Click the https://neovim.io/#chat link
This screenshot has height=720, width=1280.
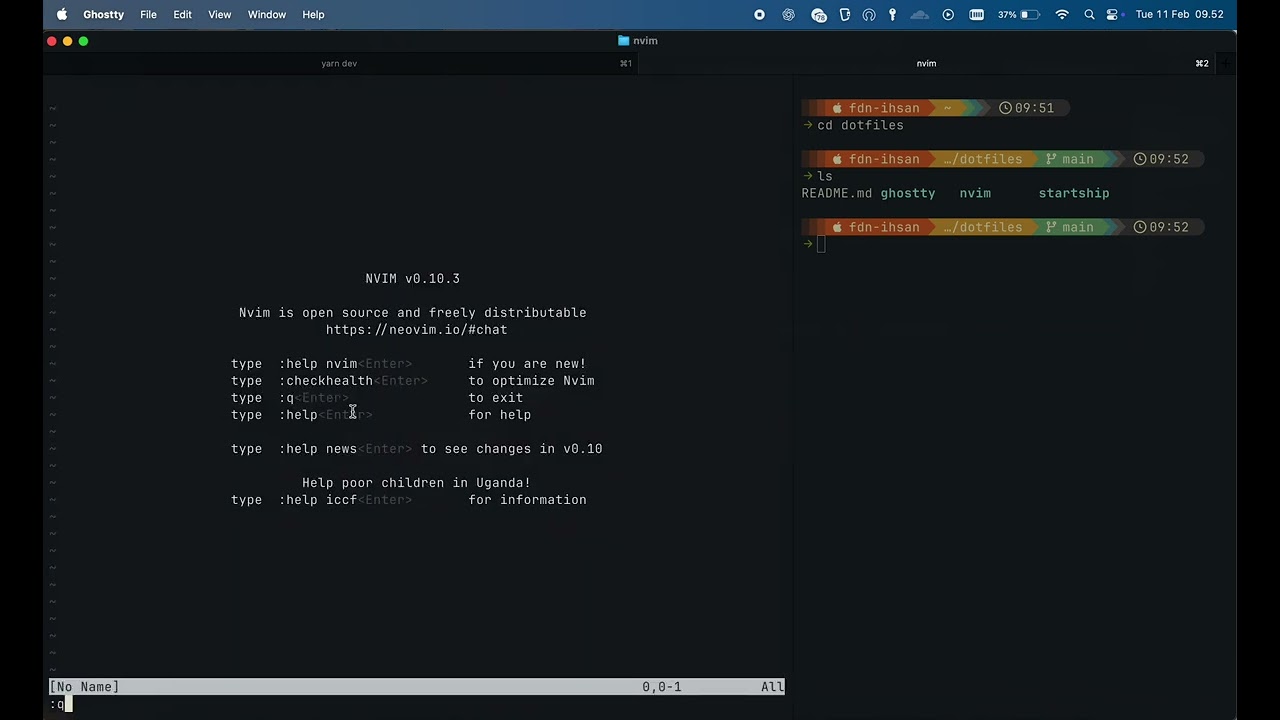(x=416, y=330)
